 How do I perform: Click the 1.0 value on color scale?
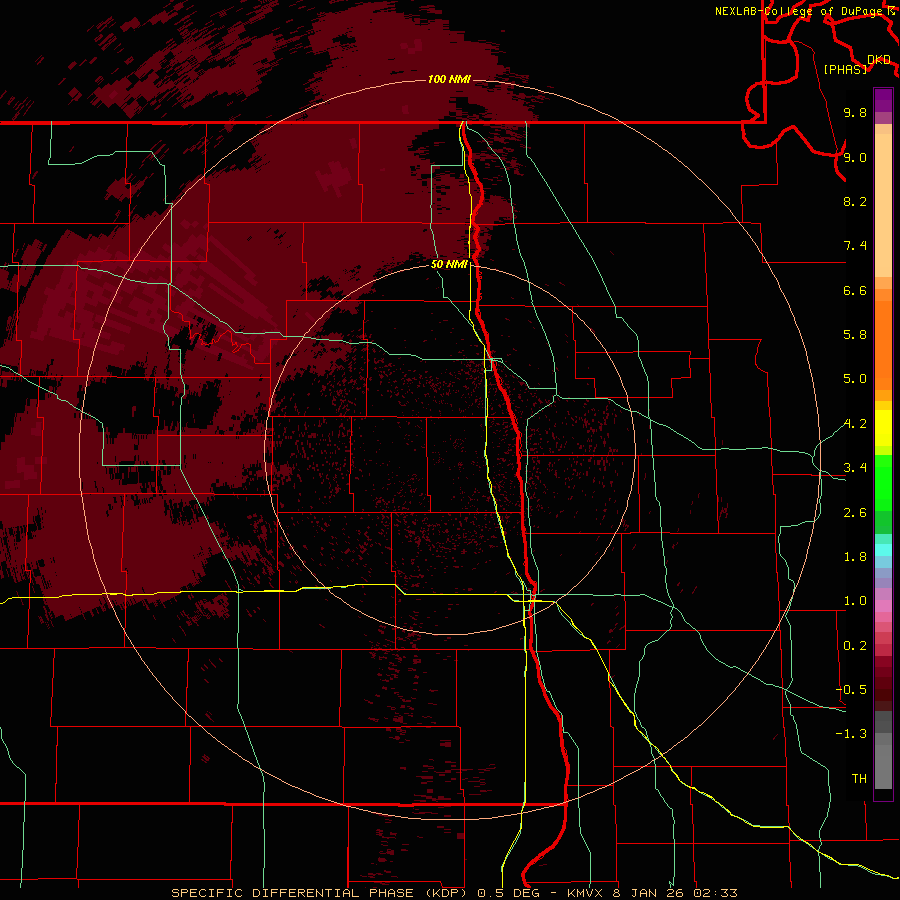pyautogui.click(x=855, y=601)
